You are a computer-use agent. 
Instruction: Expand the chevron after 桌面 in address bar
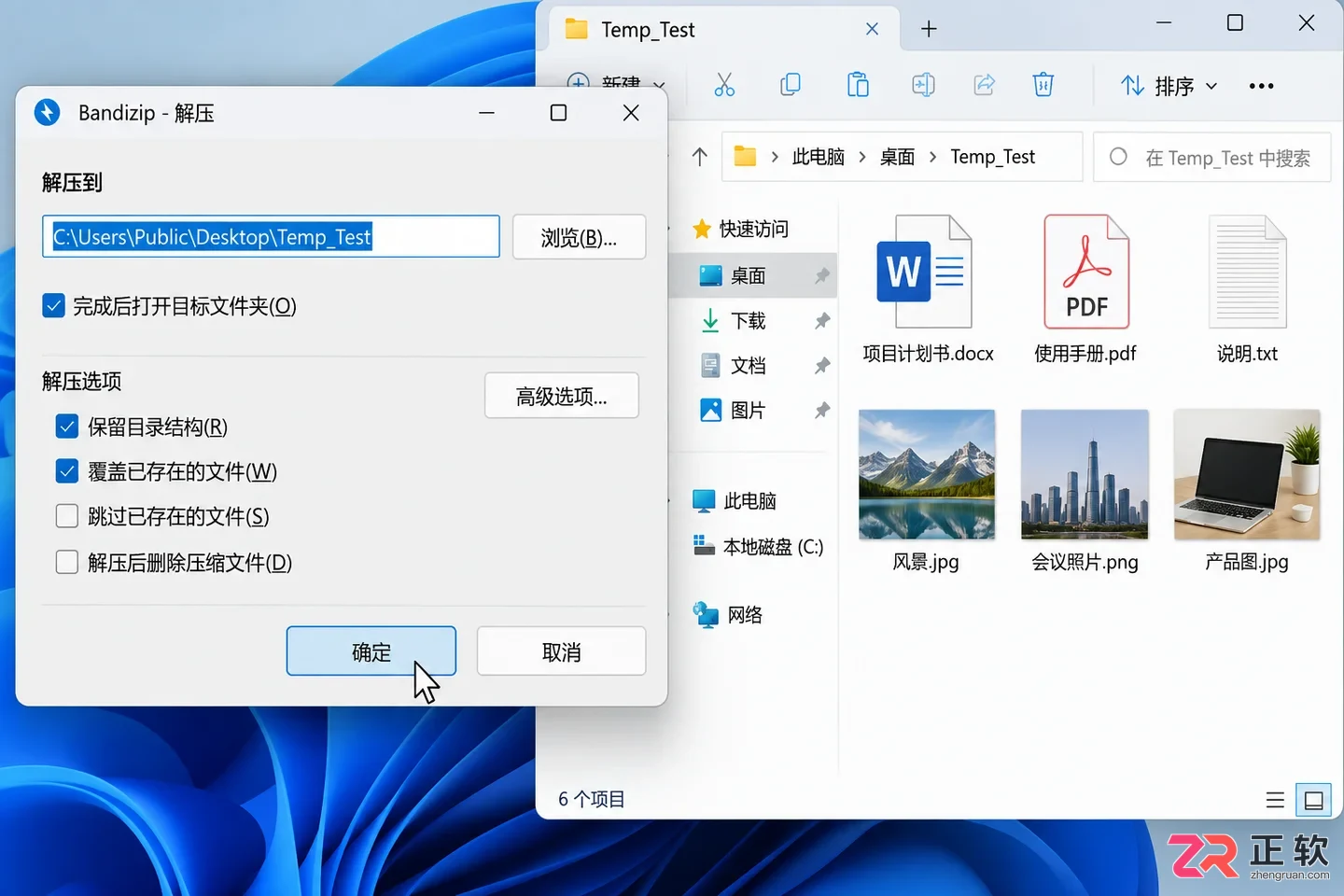point(933,157)
